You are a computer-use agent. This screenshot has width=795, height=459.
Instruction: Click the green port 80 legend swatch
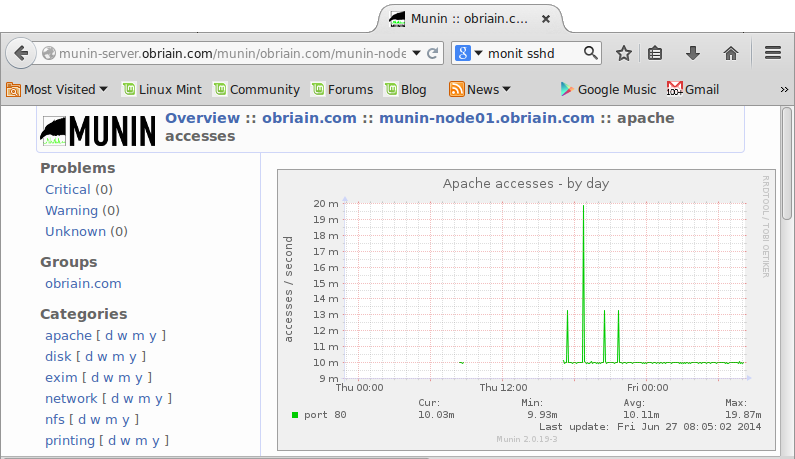coord(295,415)
